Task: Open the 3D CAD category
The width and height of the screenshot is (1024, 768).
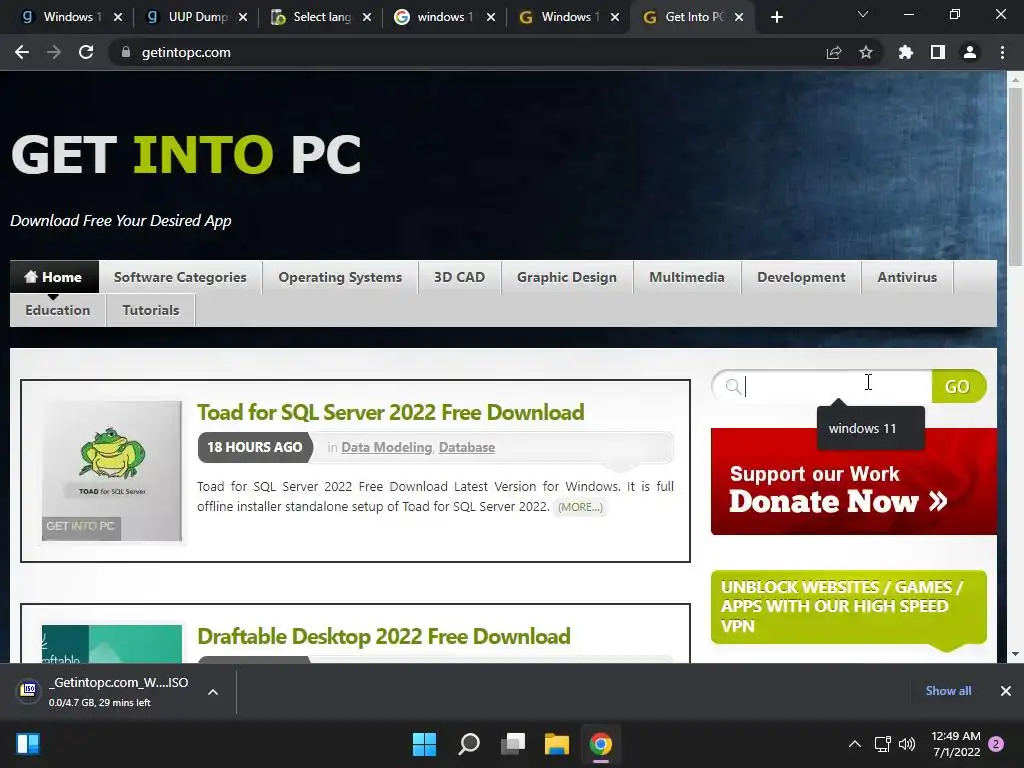Action: coord(459,277)
